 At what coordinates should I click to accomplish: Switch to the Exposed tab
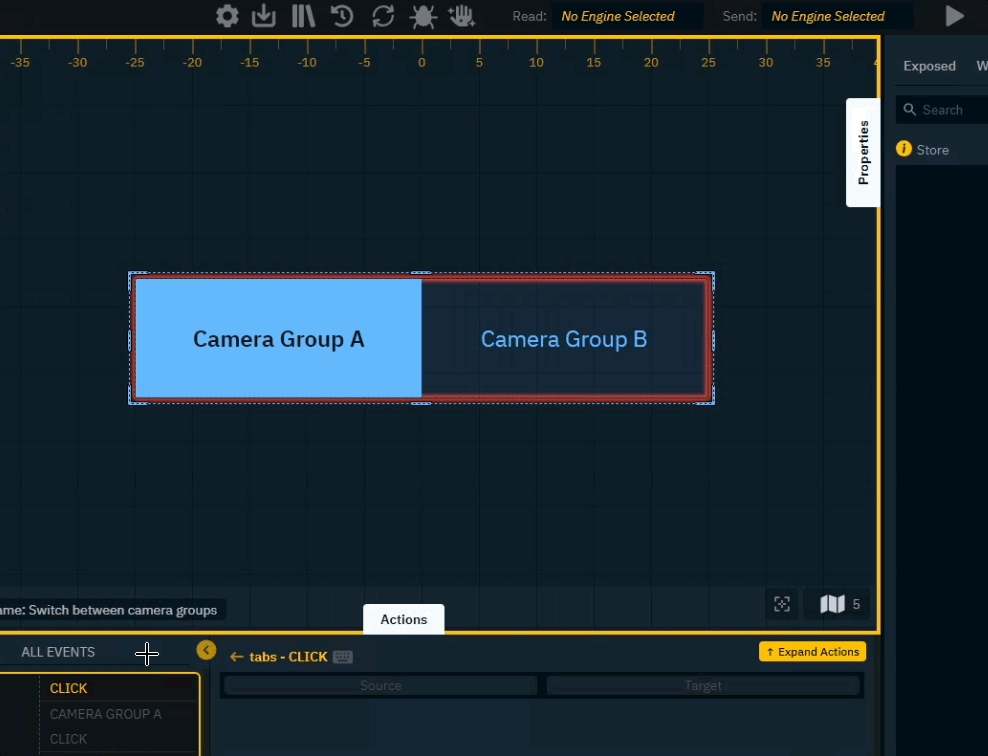929,66
